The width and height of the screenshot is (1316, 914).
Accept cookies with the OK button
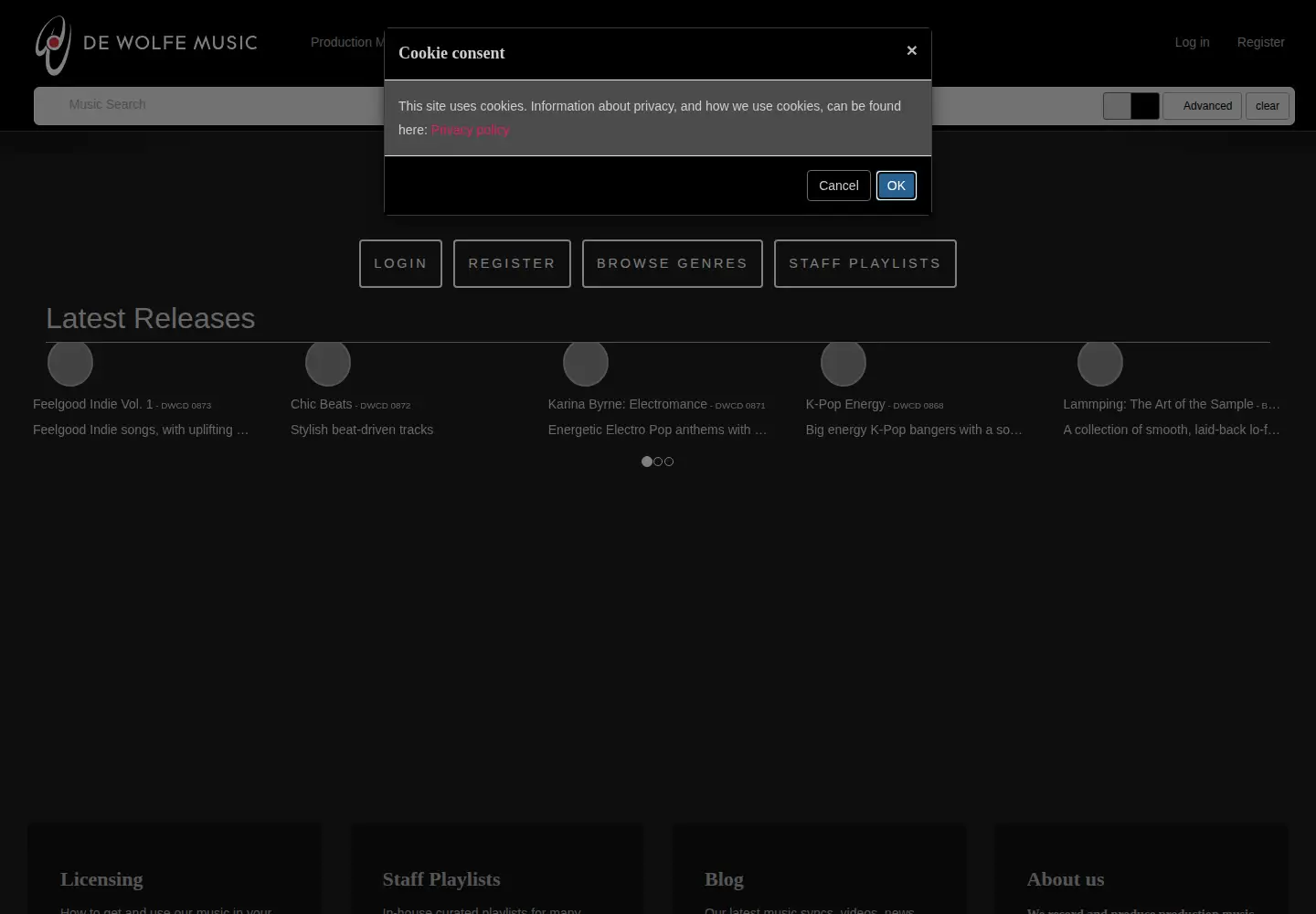pyautogui.click(x=896, y=186)
